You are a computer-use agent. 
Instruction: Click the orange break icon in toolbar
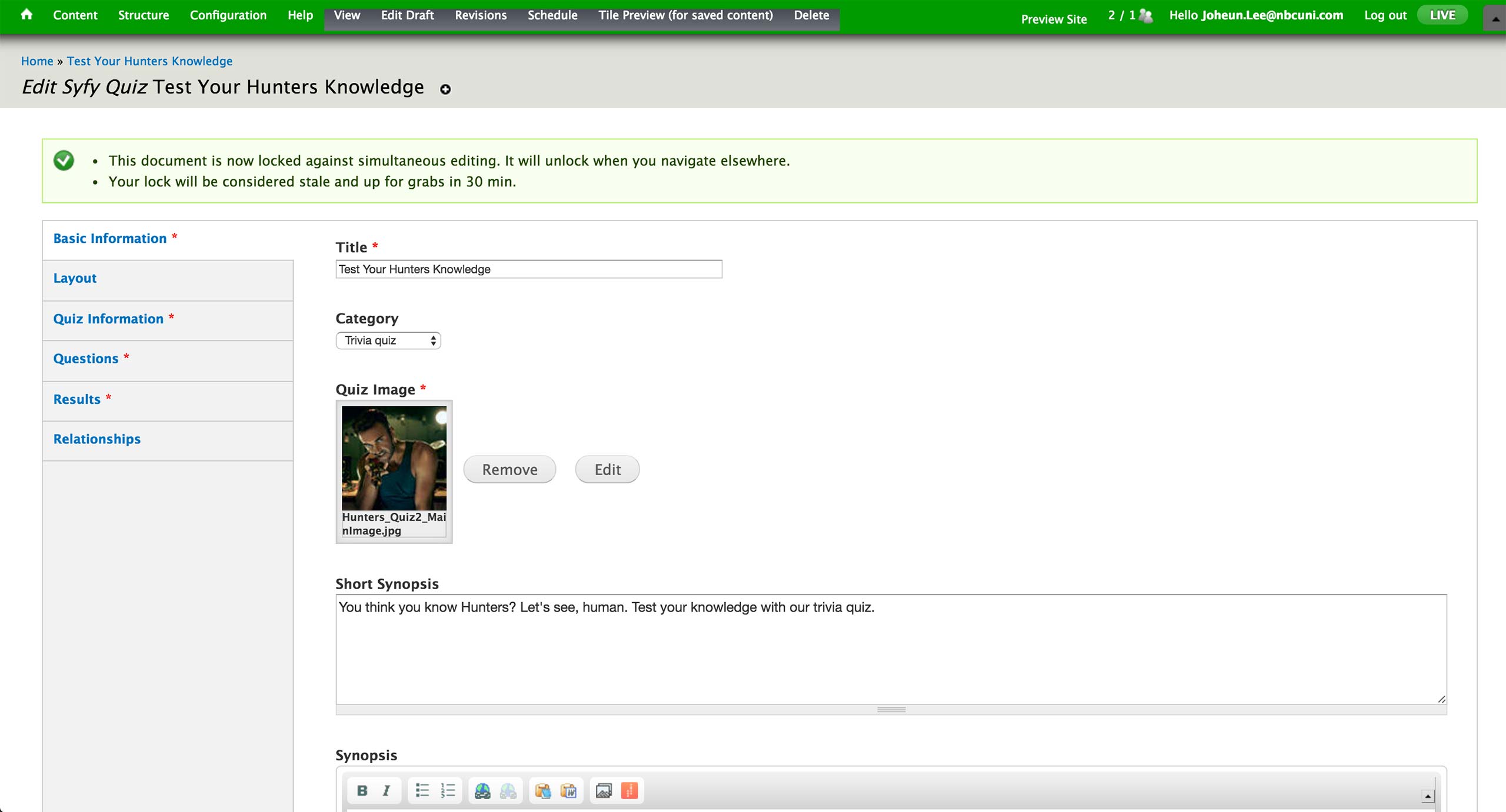629,791
